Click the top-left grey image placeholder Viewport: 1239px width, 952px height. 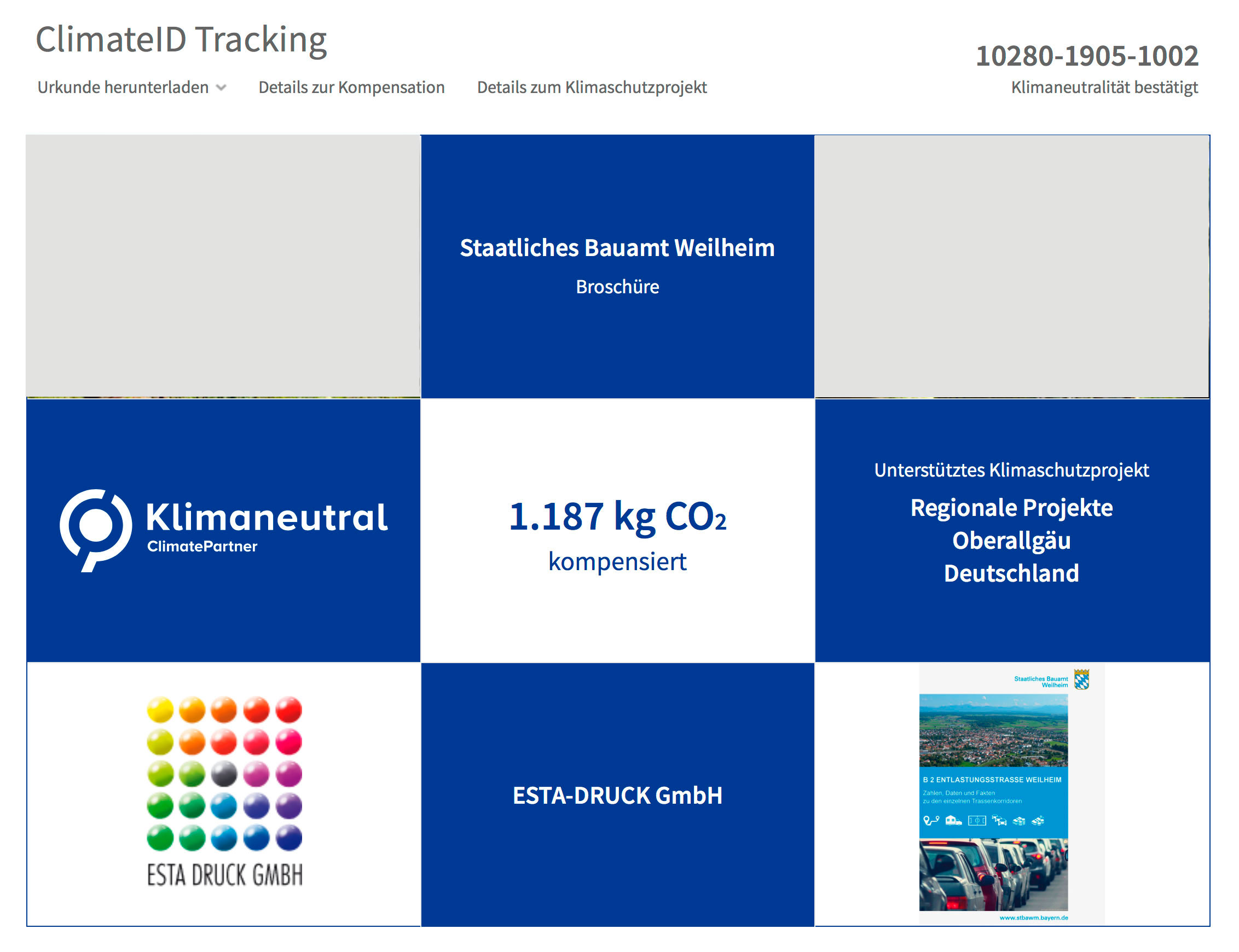coord(223,265)
